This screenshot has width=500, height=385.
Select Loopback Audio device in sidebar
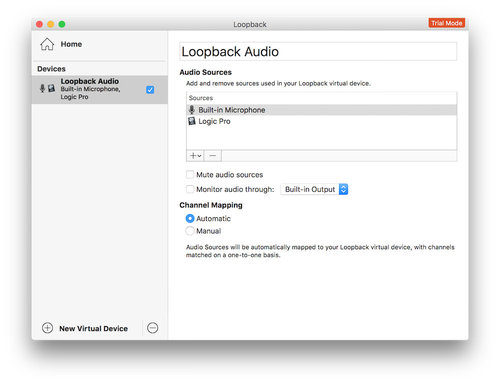(100, 89)
